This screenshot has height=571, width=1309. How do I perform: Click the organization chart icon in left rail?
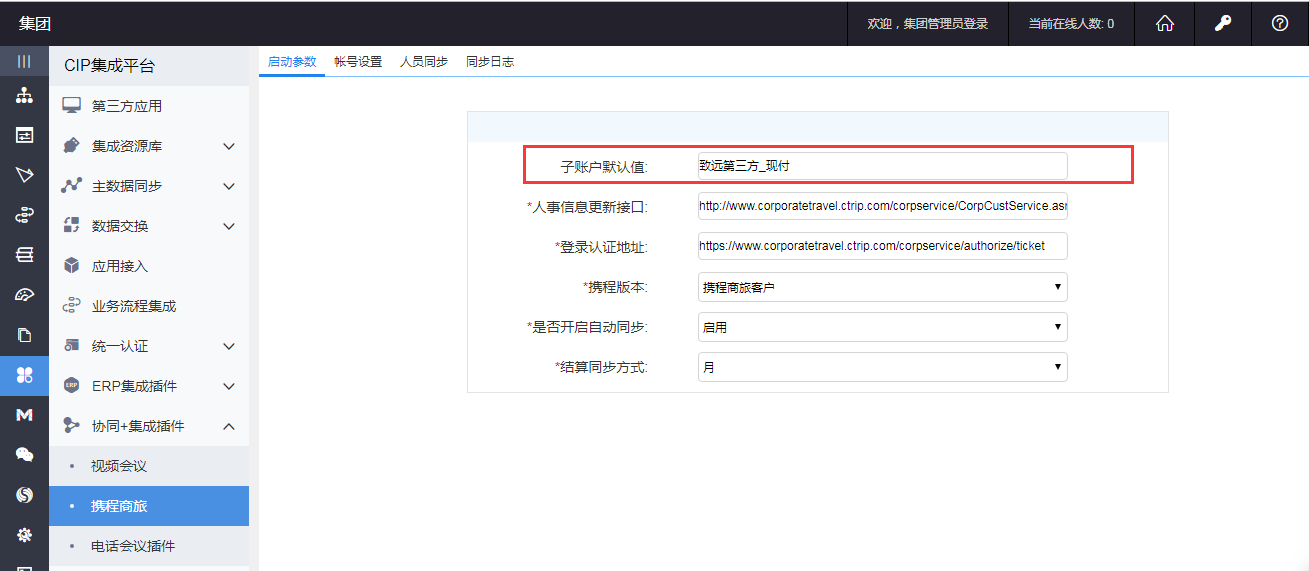(x=24, y=96)
